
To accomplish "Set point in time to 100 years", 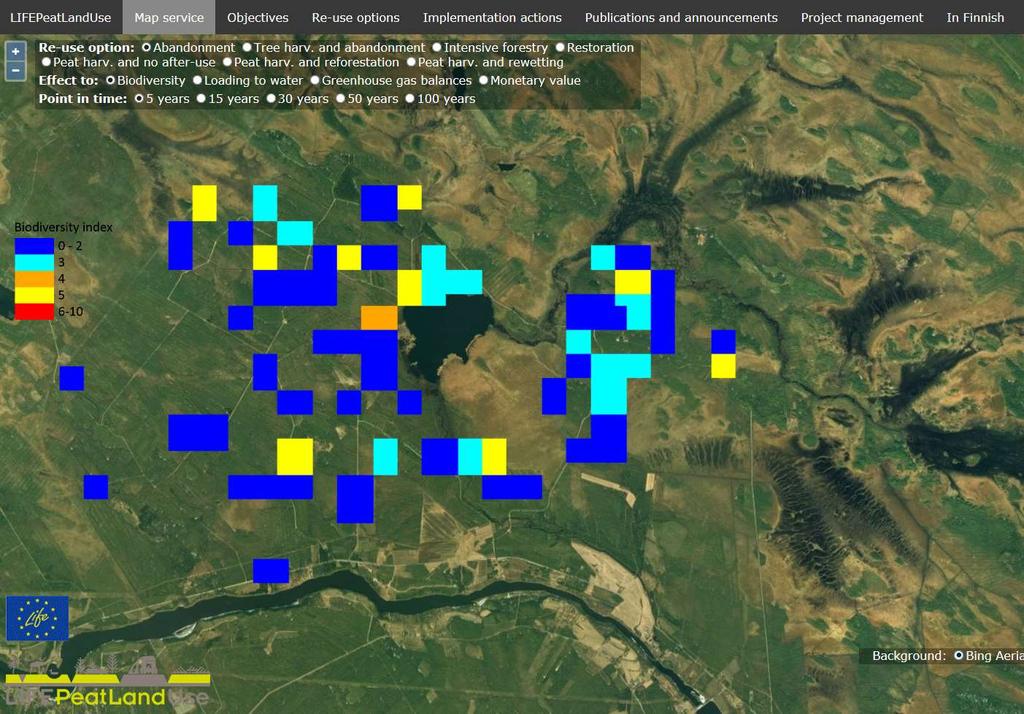I will [x=409, y=99].
